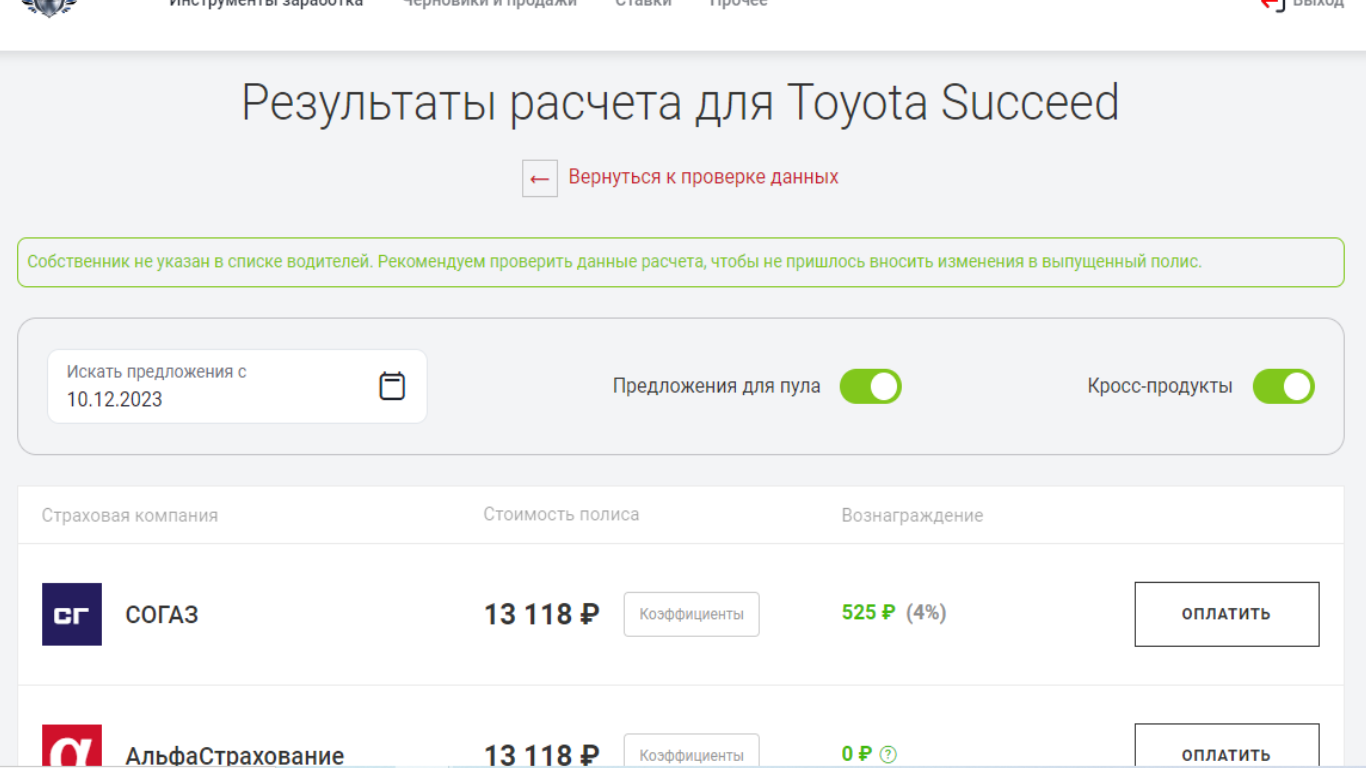Click the 'Страховая компания' column header
This screenshot has height=768, width=1366.
tap(130, 516)
